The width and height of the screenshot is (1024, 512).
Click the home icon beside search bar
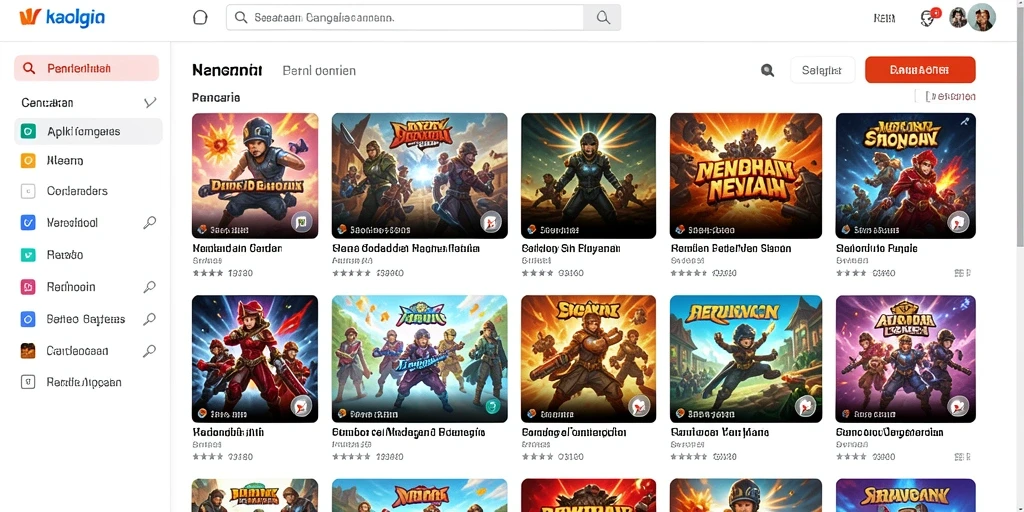pyautogui.click(x=200, y=18)
